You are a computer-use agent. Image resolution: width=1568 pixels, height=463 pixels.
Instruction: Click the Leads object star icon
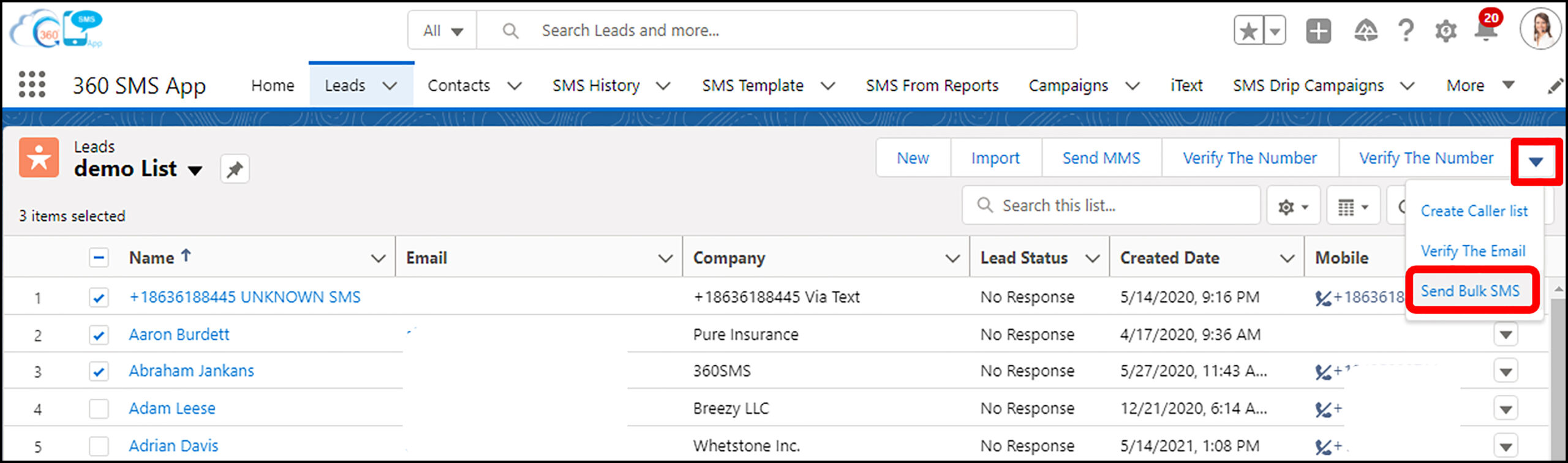[x=39, y=157]
